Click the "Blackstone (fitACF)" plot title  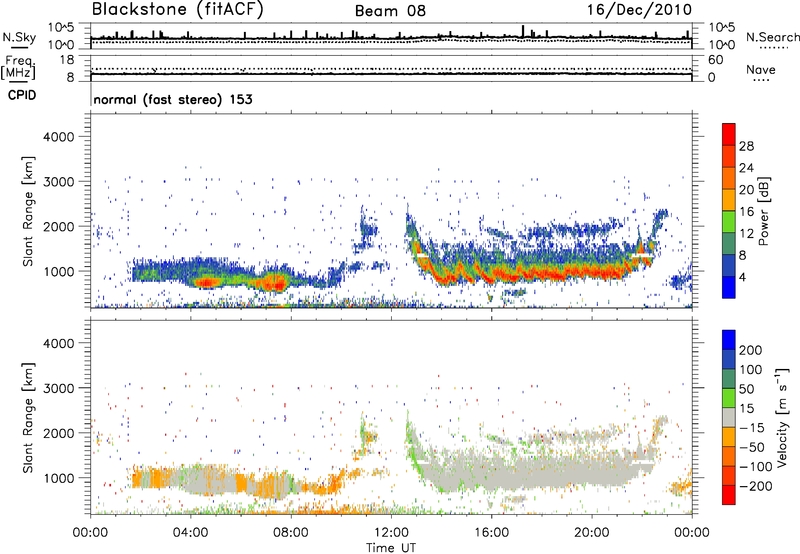(x=178, y=9)
